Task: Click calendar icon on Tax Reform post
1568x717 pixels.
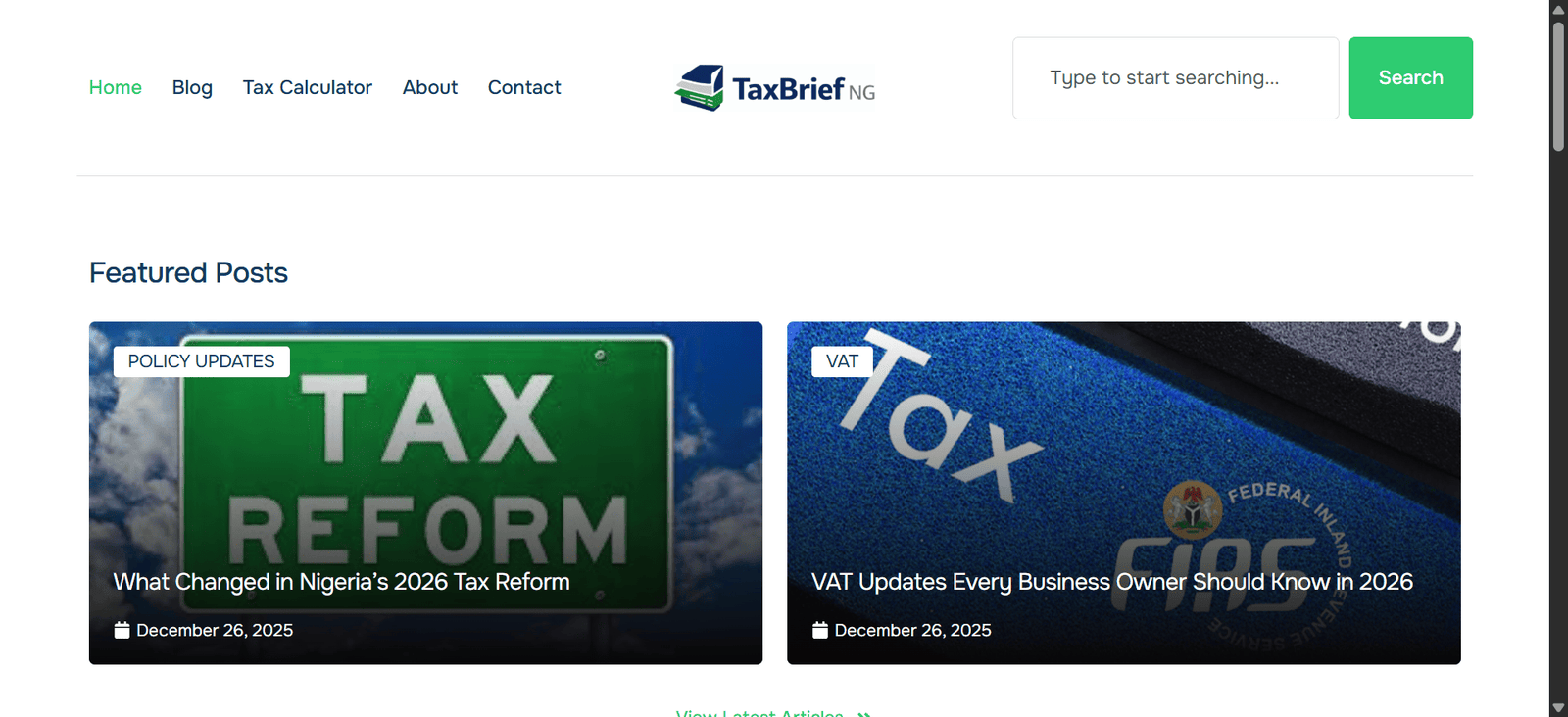Action: click(122, 630)
